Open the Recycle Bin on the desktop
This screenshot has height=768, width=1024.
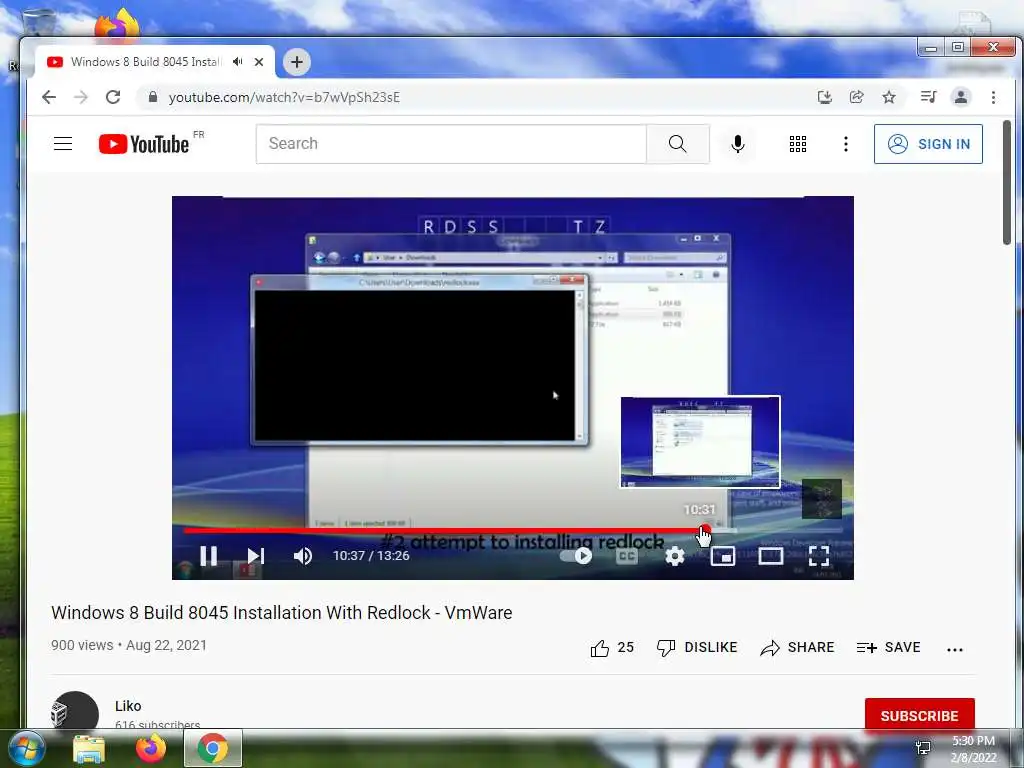pyautogui.click(x=39, y=21)
